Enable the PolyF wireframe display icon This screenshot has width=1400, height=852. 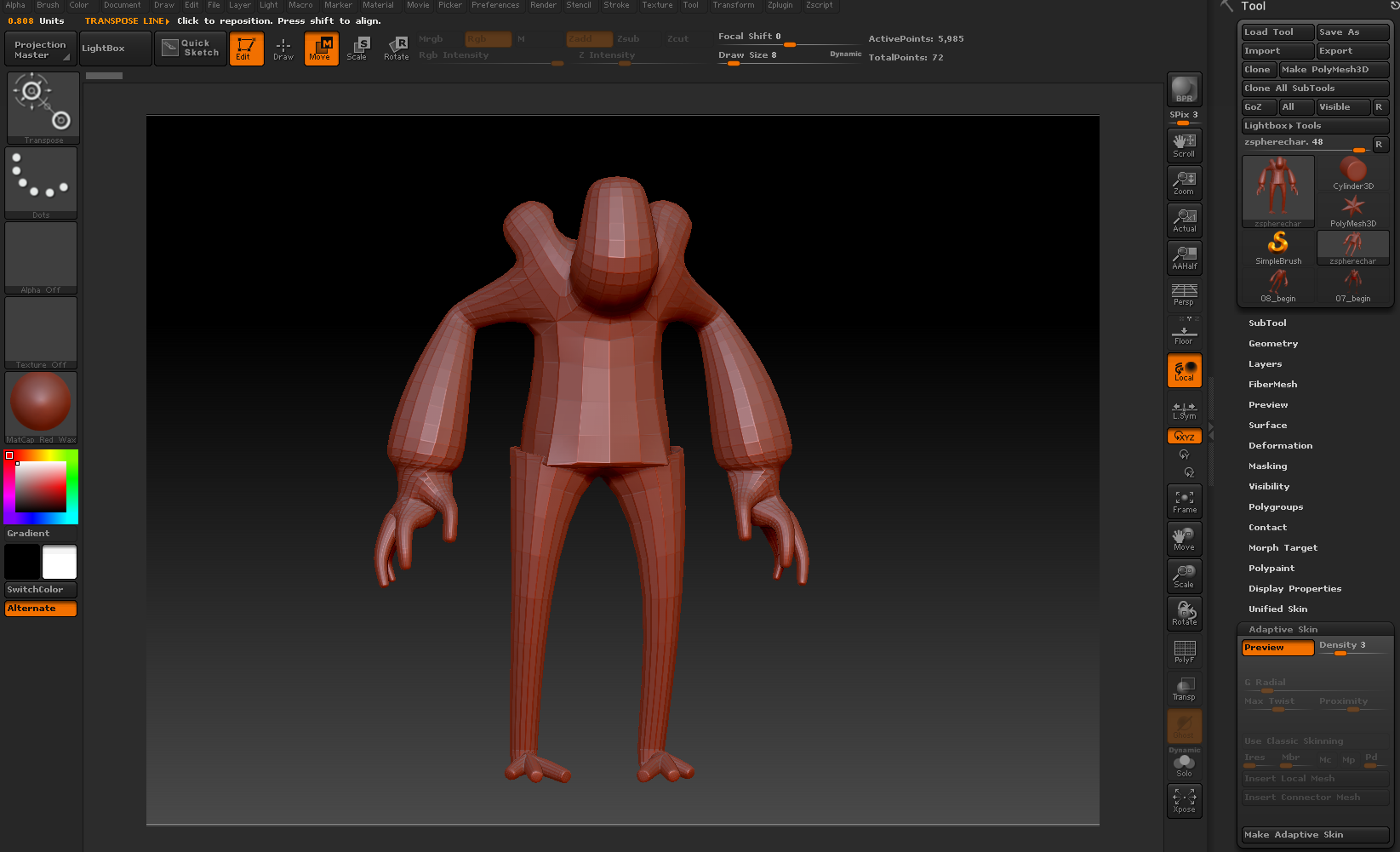click(x=1184, y=651)
